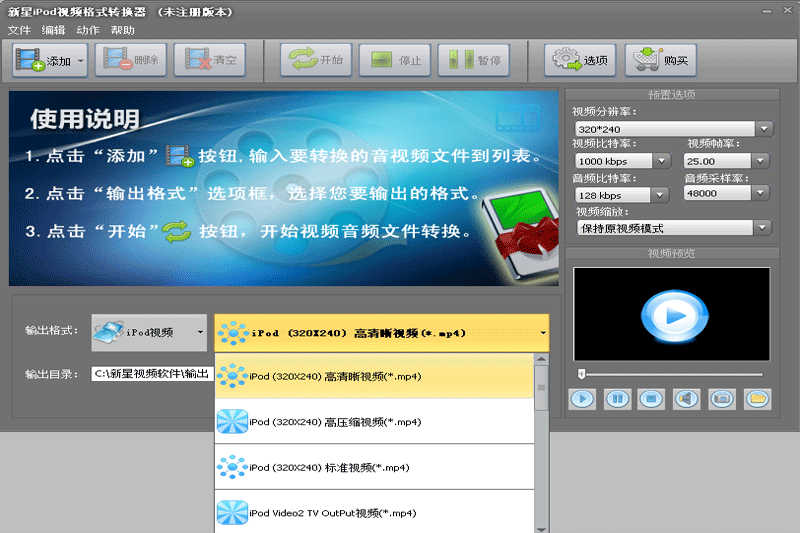
Task: Open the 添加 button's dropdown arrow
Action: pos(81,61)
